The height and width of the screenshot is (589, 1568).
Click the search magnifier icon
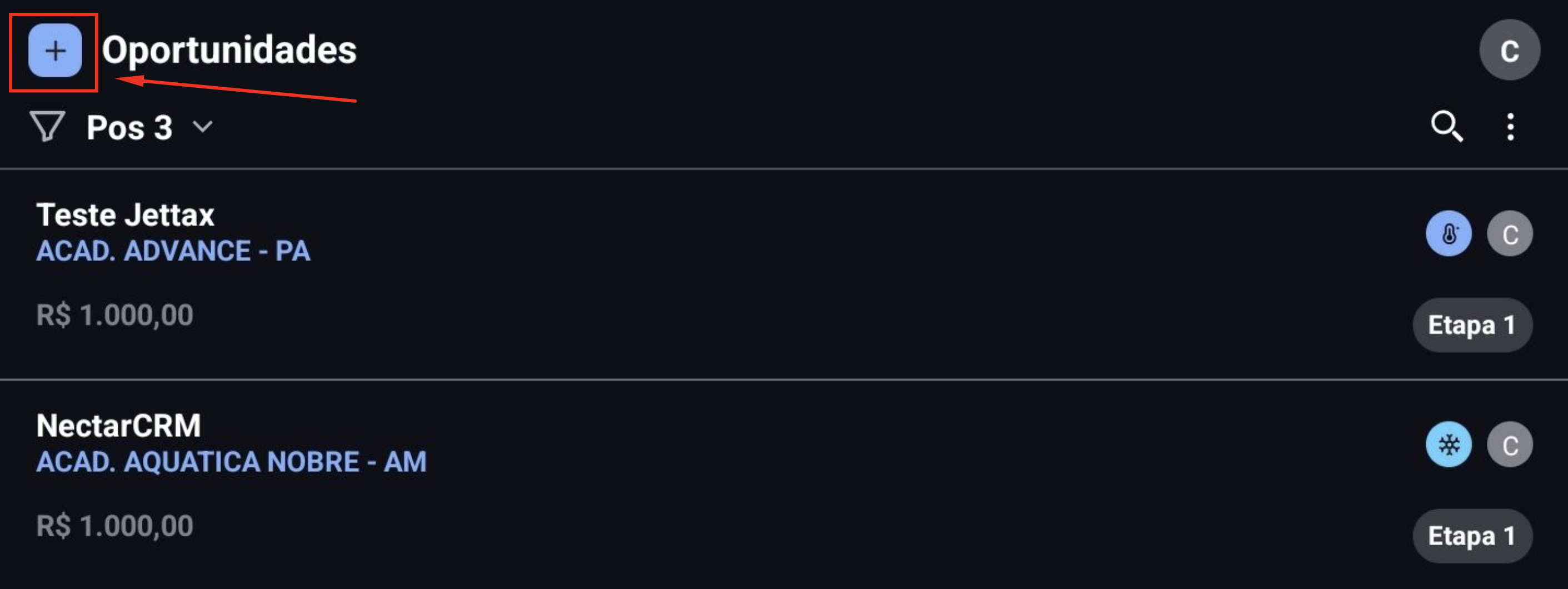[x=1446, y=127]
